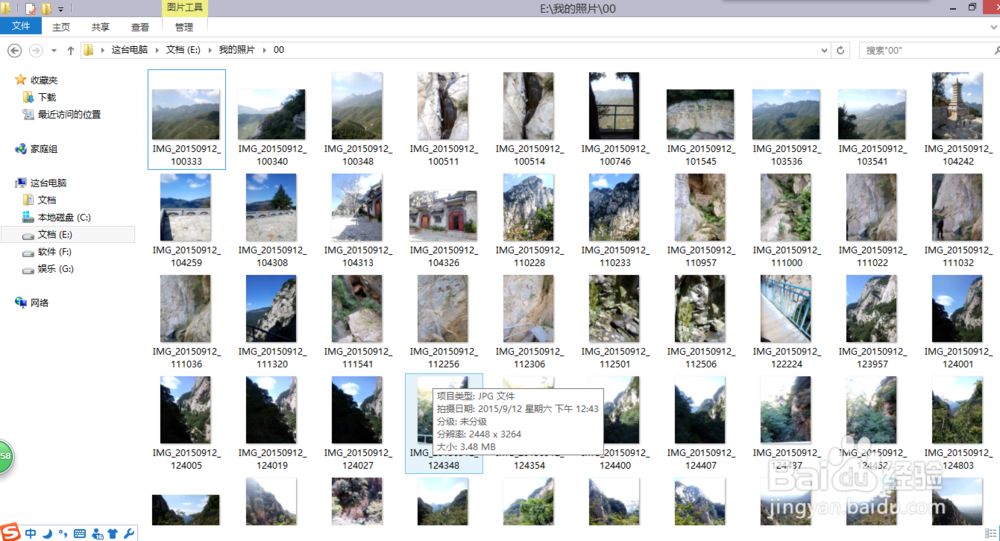Select photo IMG_20150912_110228
This screenshot has height=541, width=1000.
point(529,221)
